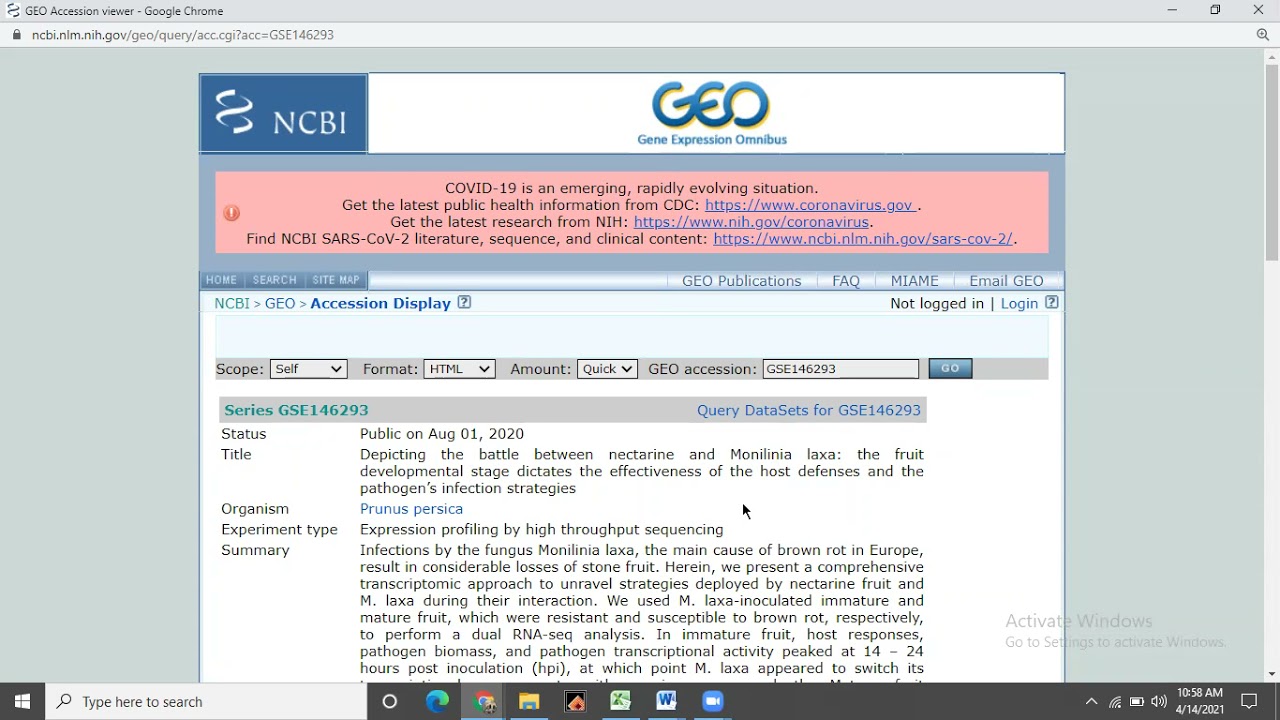Image resolution: width=1280 pixels, height=720 pixels.
Task: Open the HOME menu item
Action: (221, 280)
